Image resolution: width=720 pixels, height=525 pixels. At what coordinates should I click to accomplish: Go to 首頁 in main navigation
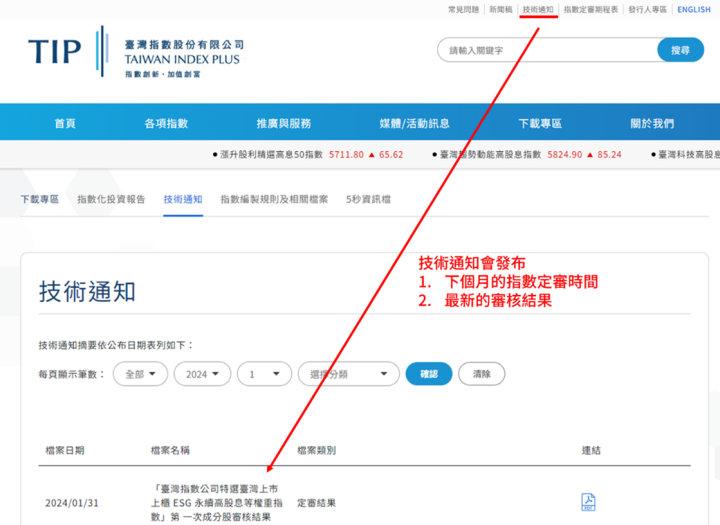pyautogui.click(x=65, y=123)
